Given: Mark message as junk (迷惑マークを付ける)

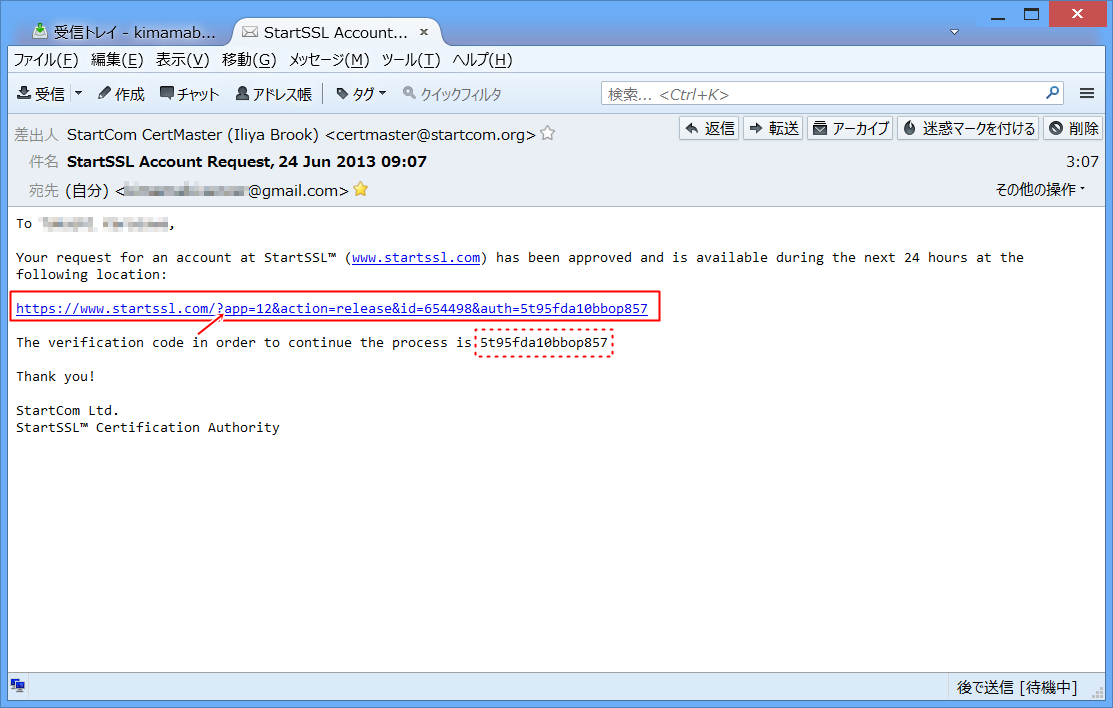Looking at the screenshot, I should 968,128.
